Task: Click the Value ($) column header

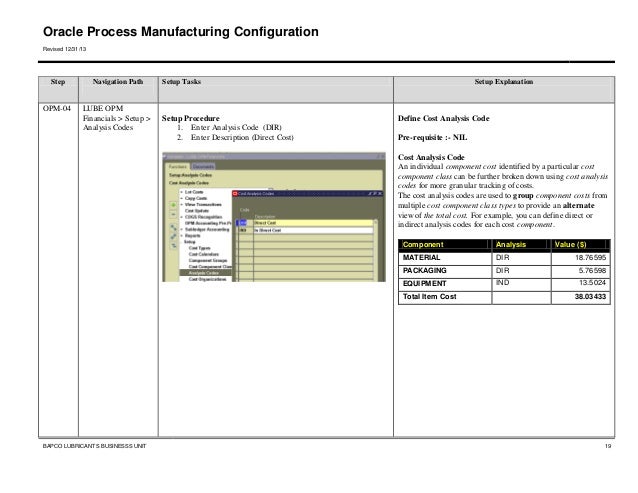Action: pos(581,245)
